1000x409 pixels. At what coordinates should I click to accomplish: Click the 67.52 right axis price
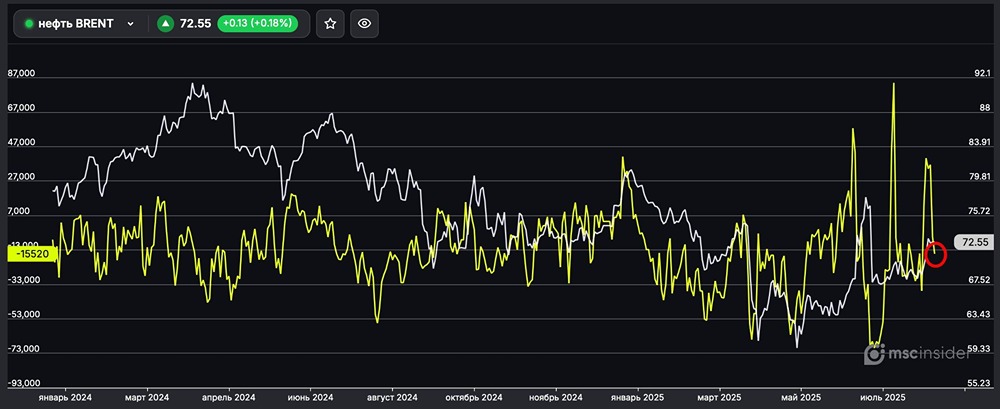pyautogui.click(x=978, y=280)
